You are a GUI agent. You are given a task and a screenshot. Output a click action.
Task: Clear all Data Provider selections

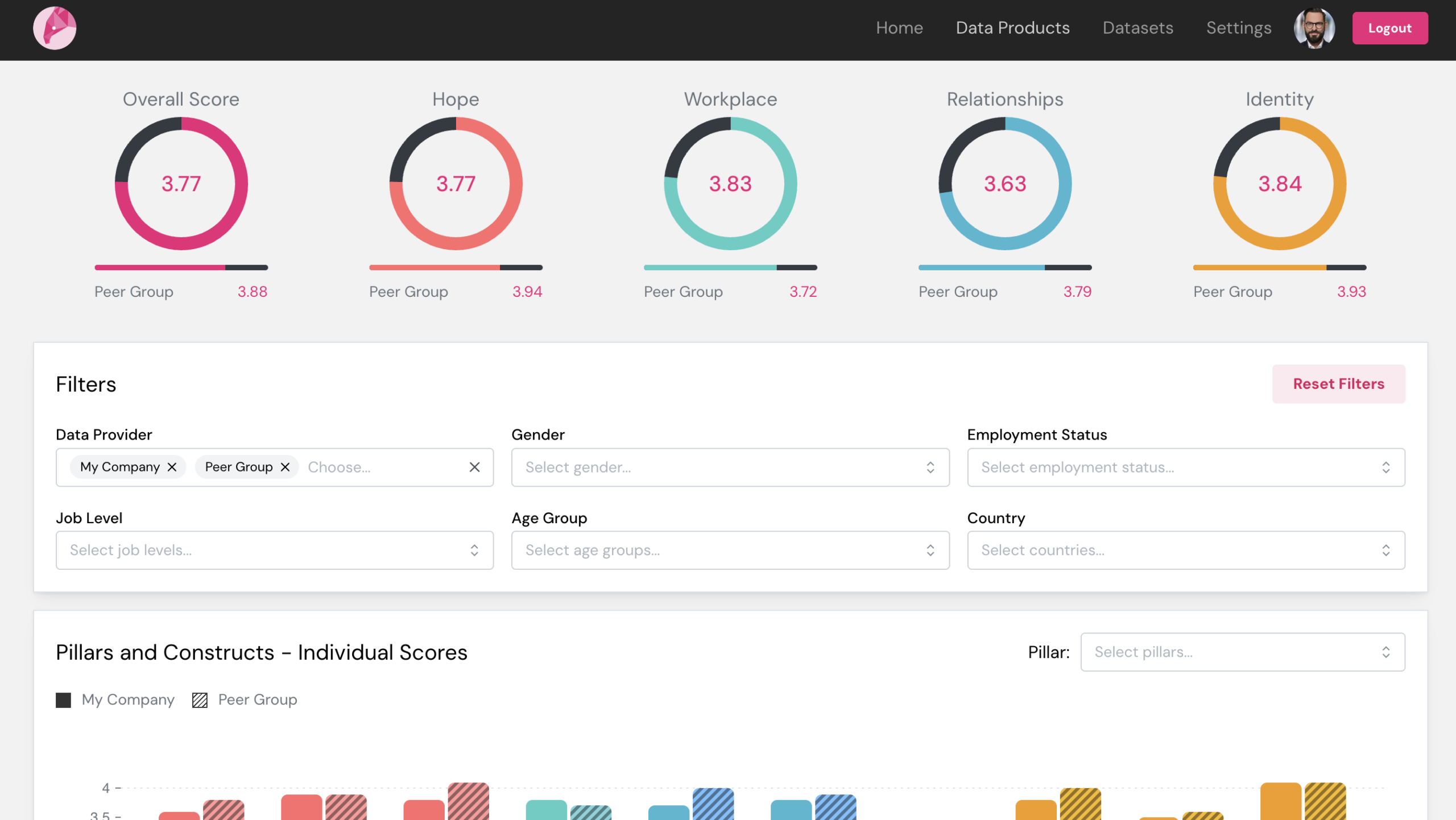[x=474, y=467]
